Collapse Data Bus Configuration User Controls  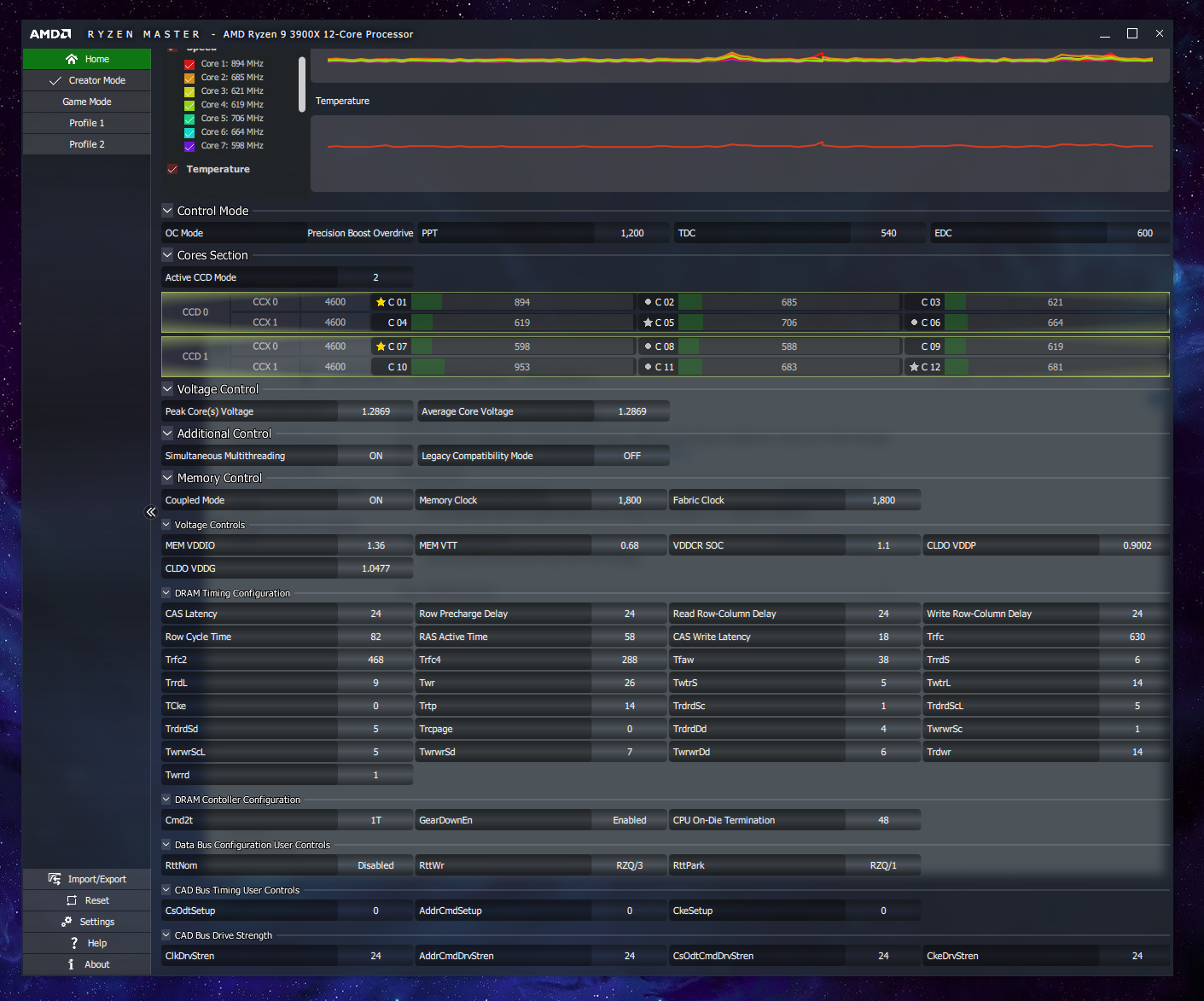click(166, 845)
